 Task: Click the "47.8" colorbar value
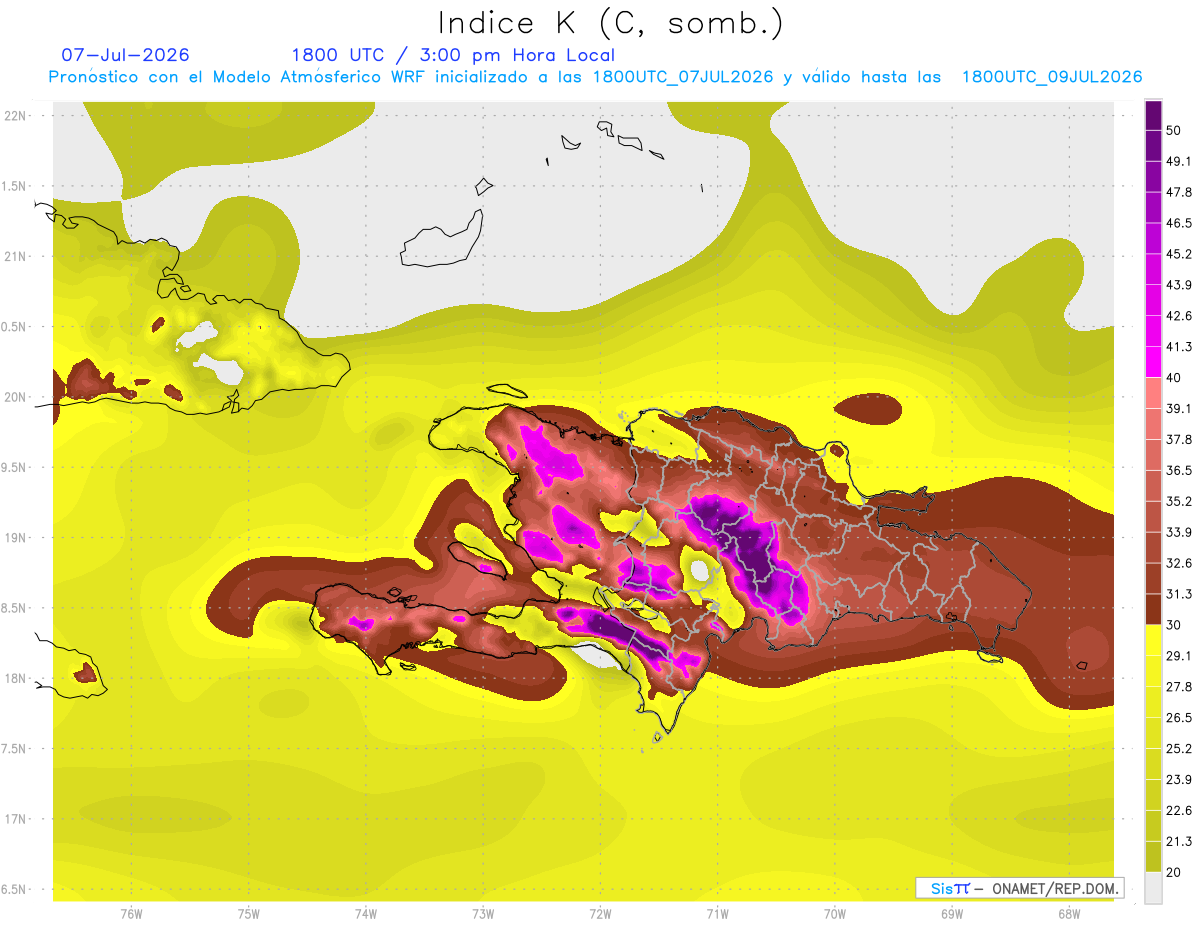(x=1179, y=192)
